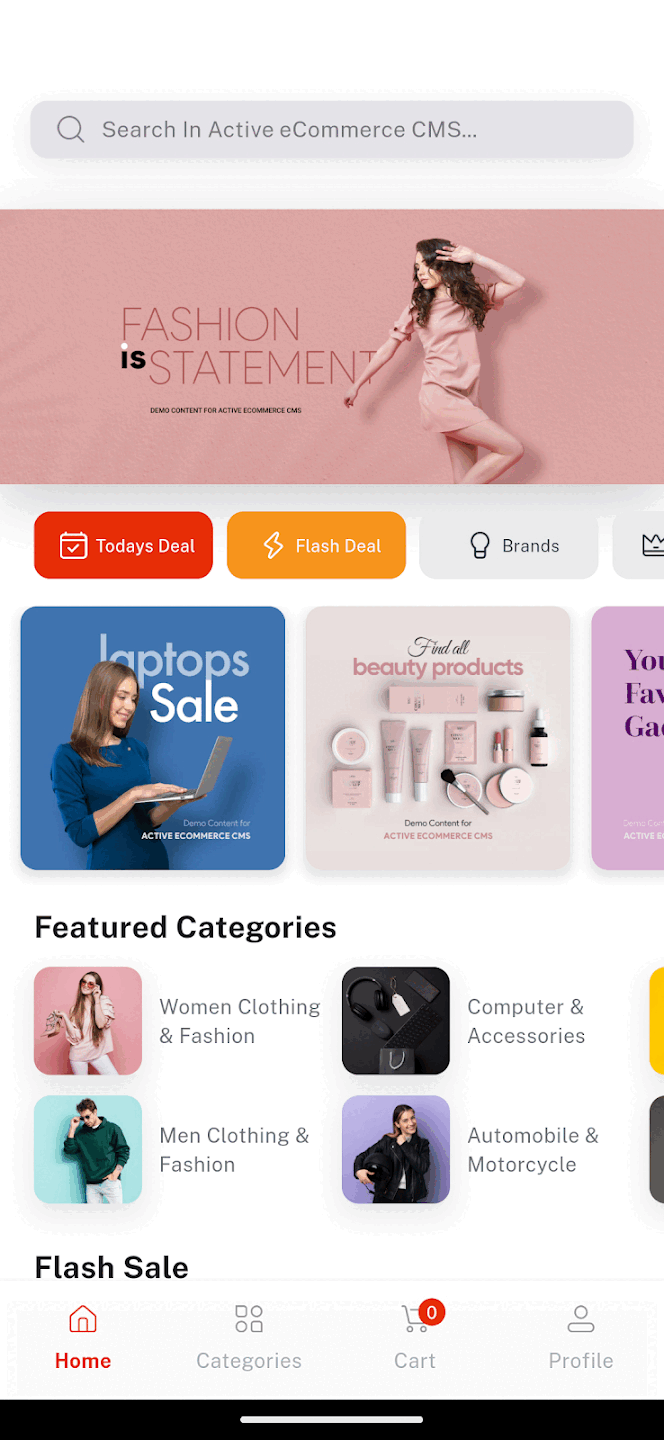Open the Todays Deal button
This screenshot has height=1440, width=664.
[124, 545]
